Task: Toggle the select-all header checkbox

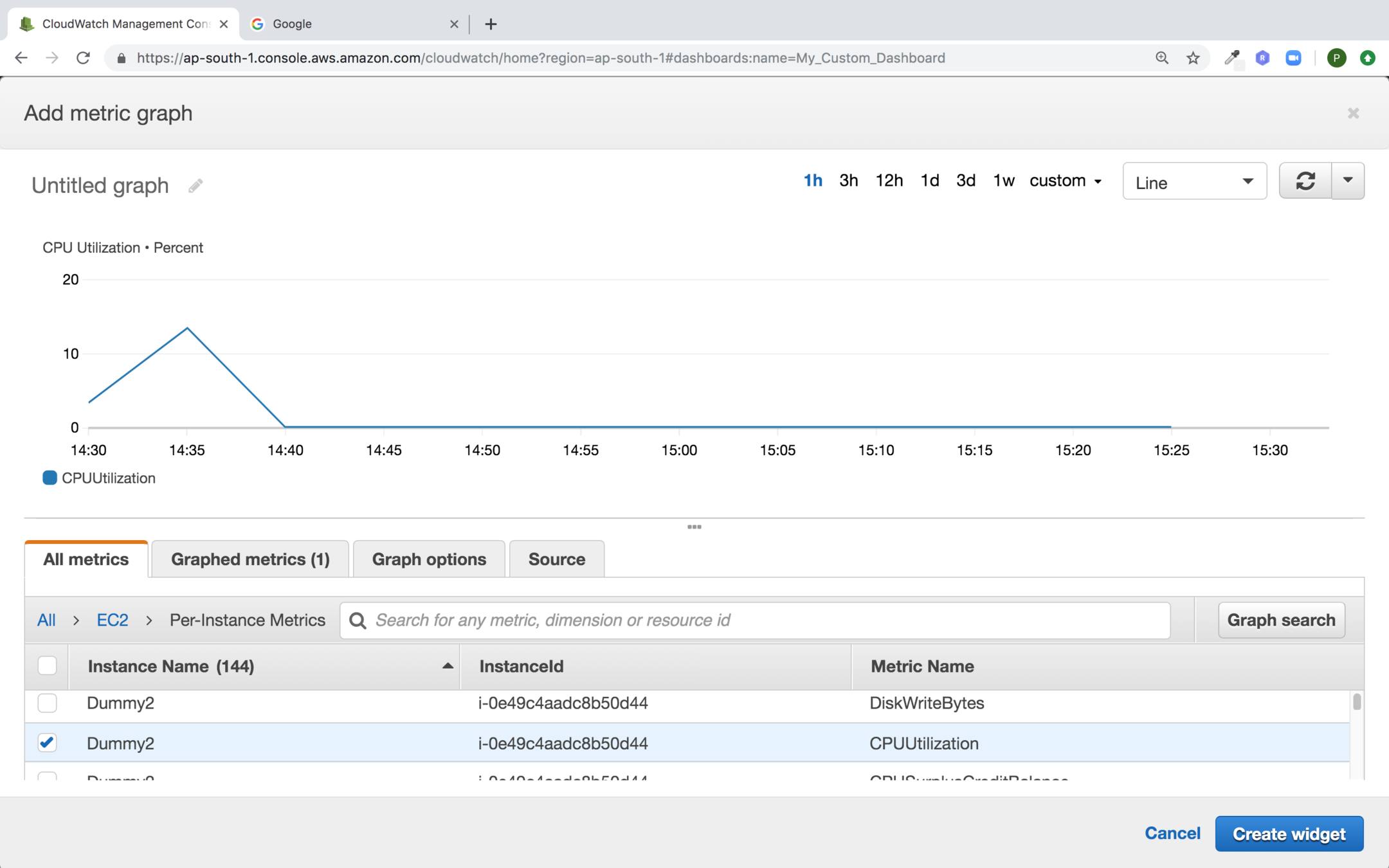Action: [47, 665]
